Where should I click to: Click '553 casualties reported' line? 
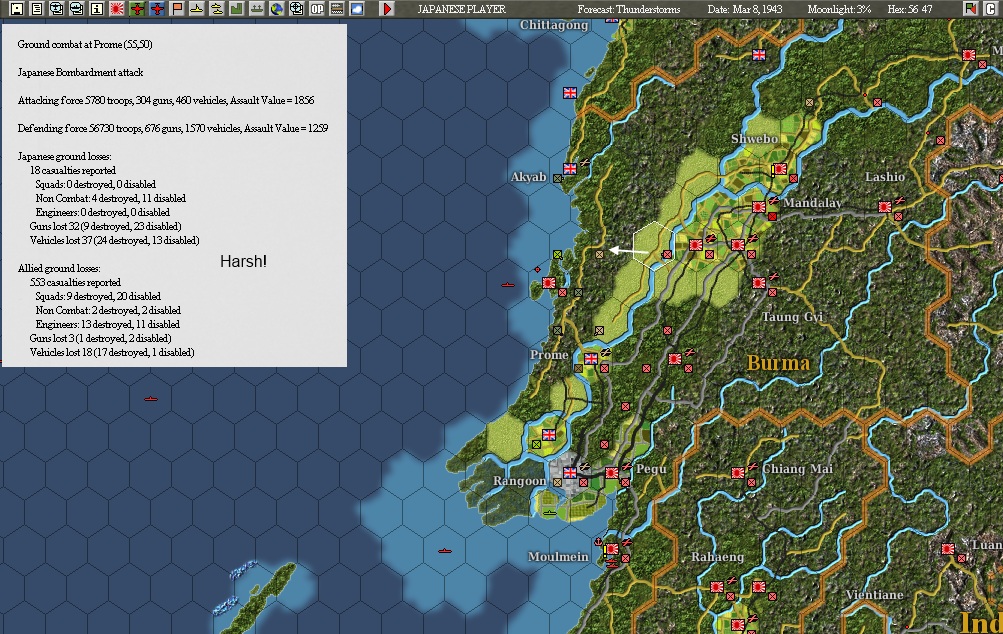pyautogui.click(x=75, y=282)
